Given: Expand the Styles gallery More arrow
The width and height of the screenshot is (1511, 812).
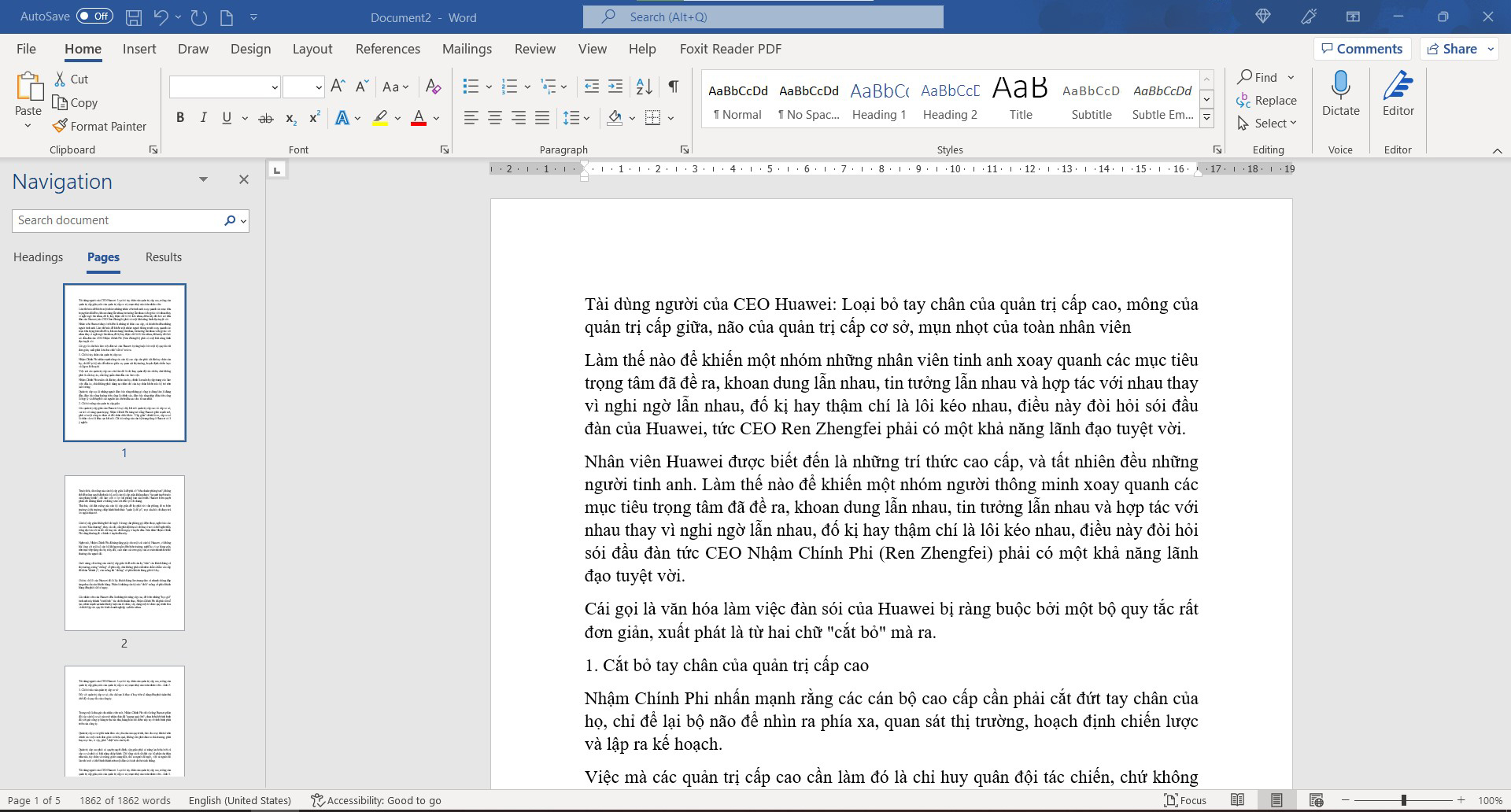Looking at the screenshot, I should (1206, 119).
